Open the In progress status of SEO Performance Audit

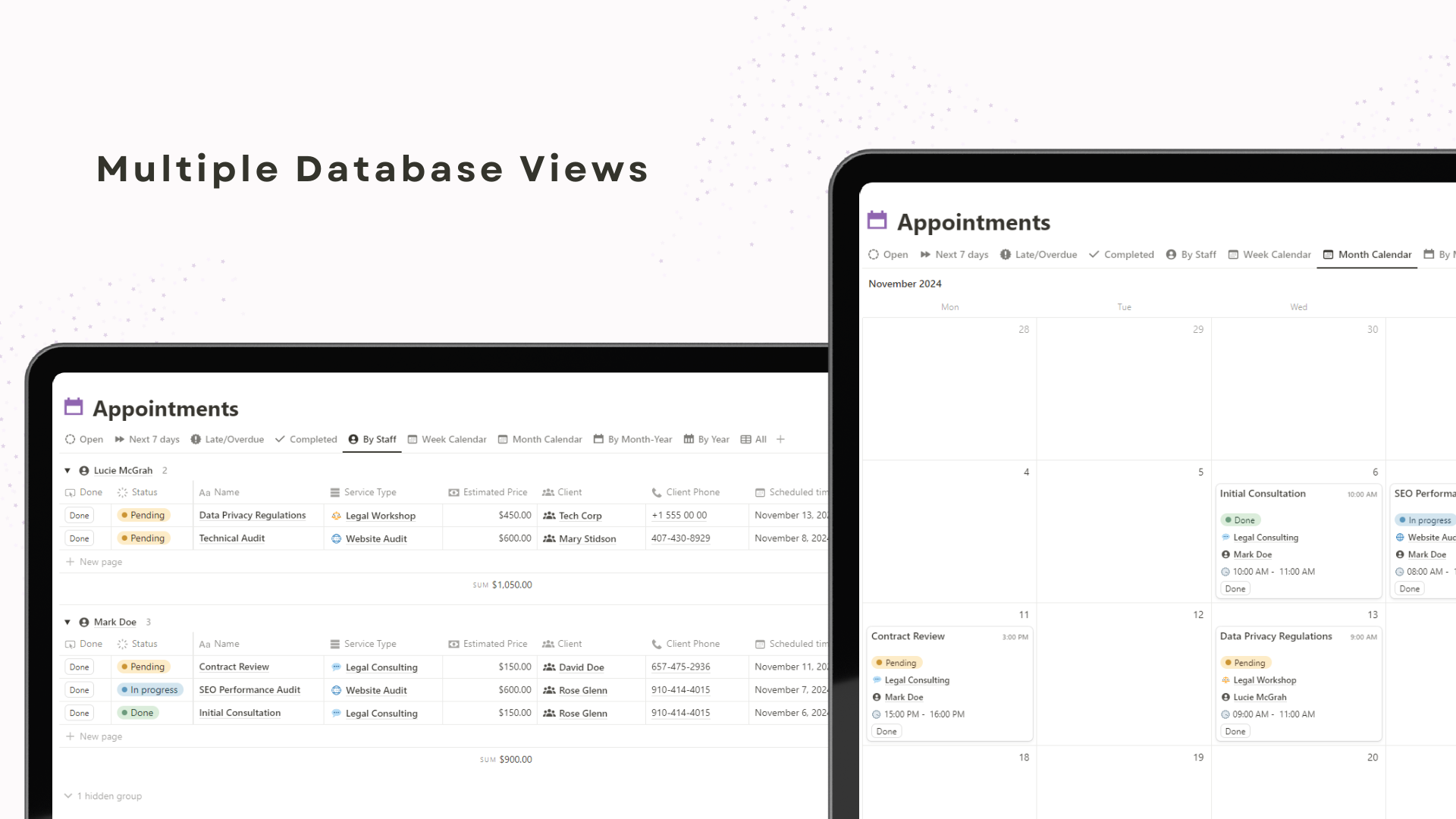150,690
